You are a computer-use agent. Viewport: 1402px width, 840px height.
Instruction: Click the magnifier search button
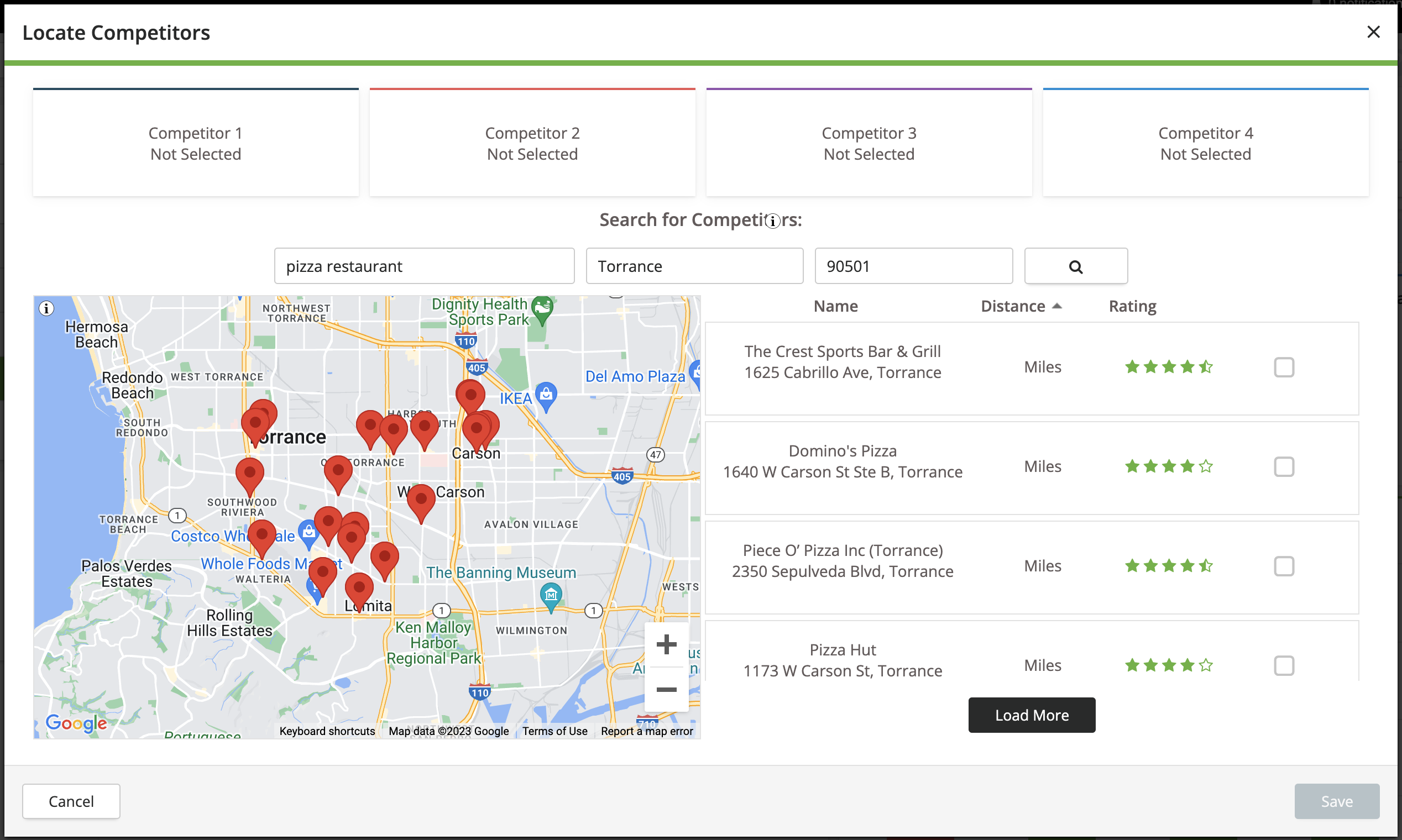pyautogui.click(x=1075, y=266)
